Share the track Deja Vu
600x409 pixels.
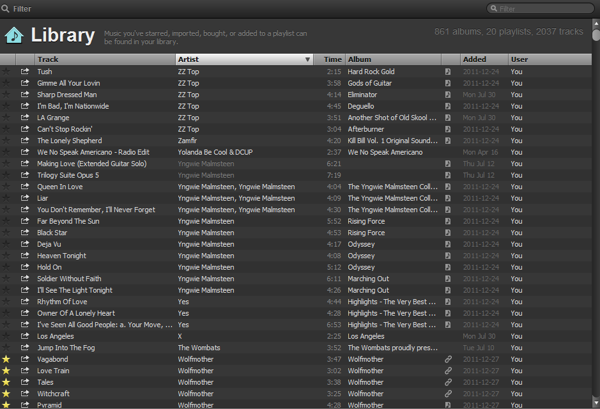(x=25, y=244)
